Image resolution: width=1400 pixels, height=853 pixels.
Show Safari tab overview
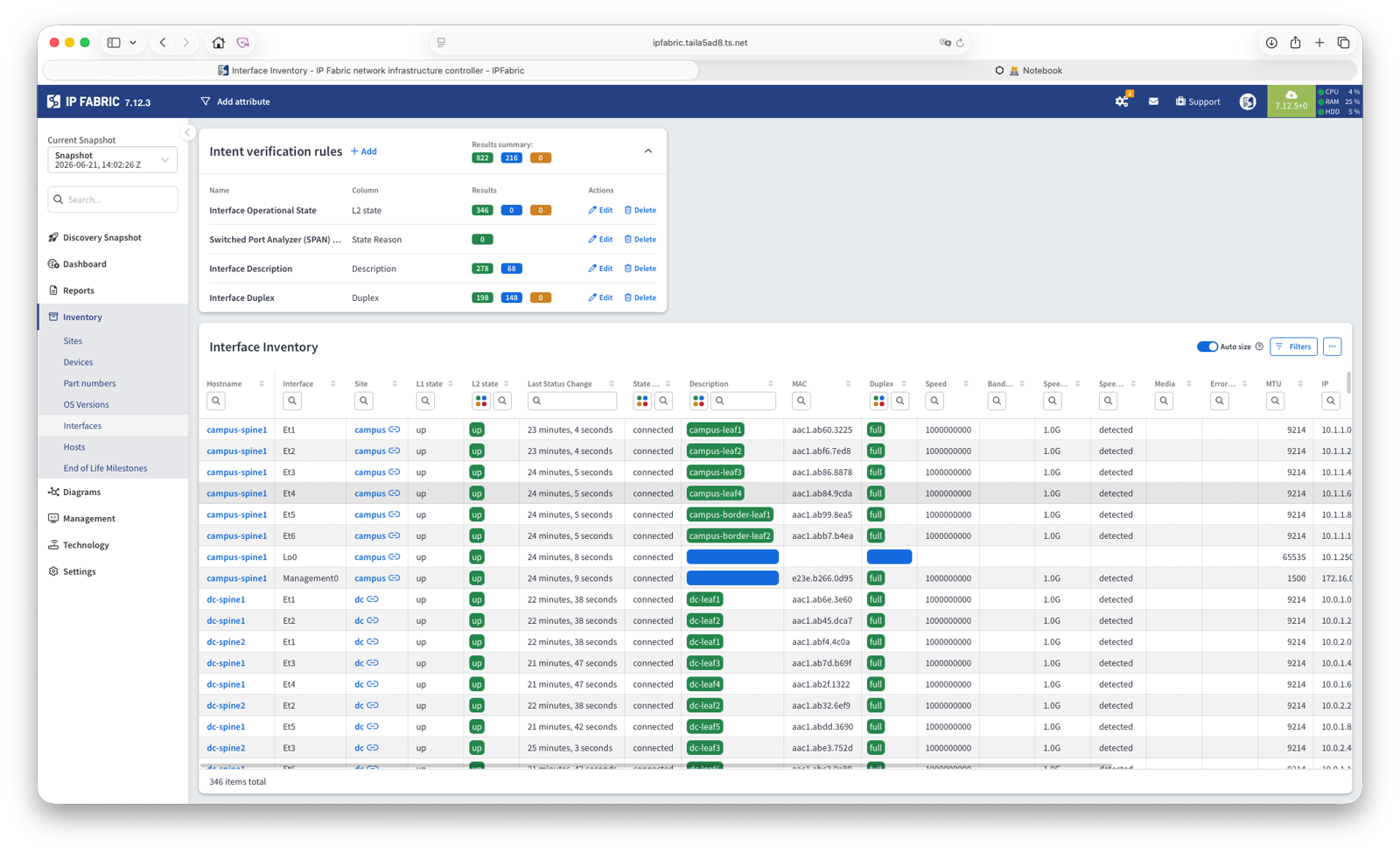coord(1343,42)
